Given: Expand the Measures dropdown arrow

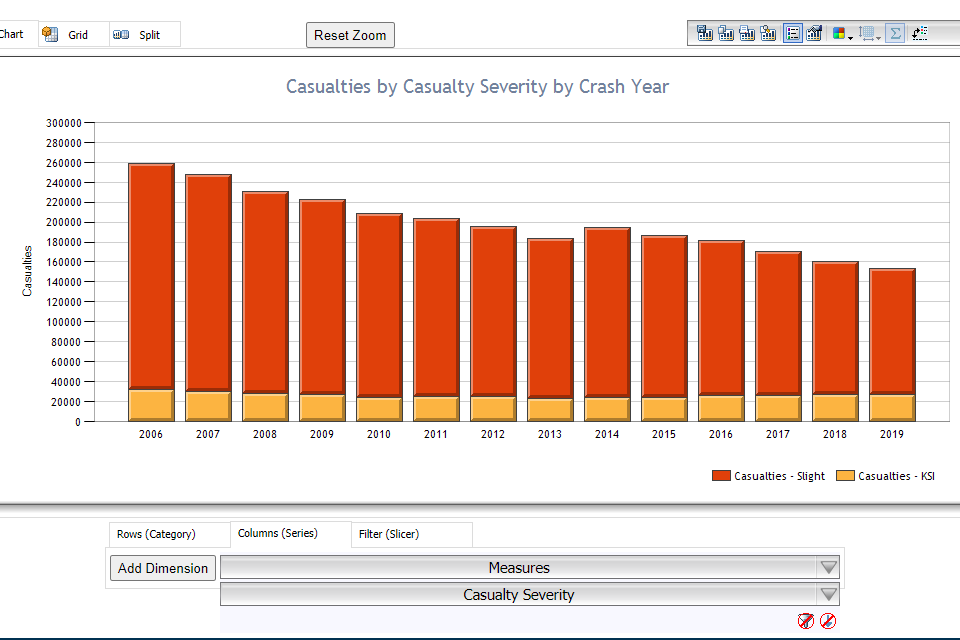Looking at the screenshot, I should click(x=828, y=568).
